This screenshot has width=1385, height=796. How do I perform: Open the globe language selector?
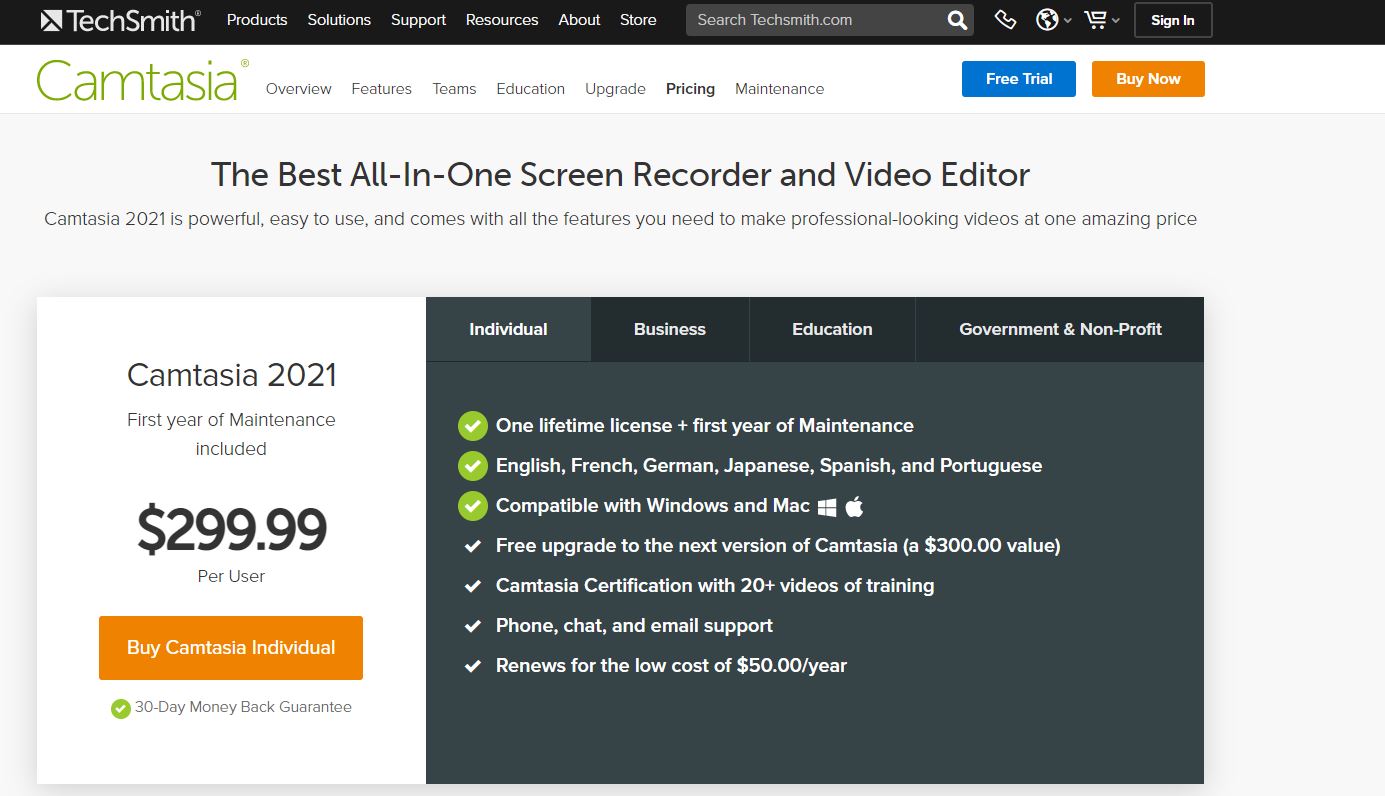[x=1047, y=20]
